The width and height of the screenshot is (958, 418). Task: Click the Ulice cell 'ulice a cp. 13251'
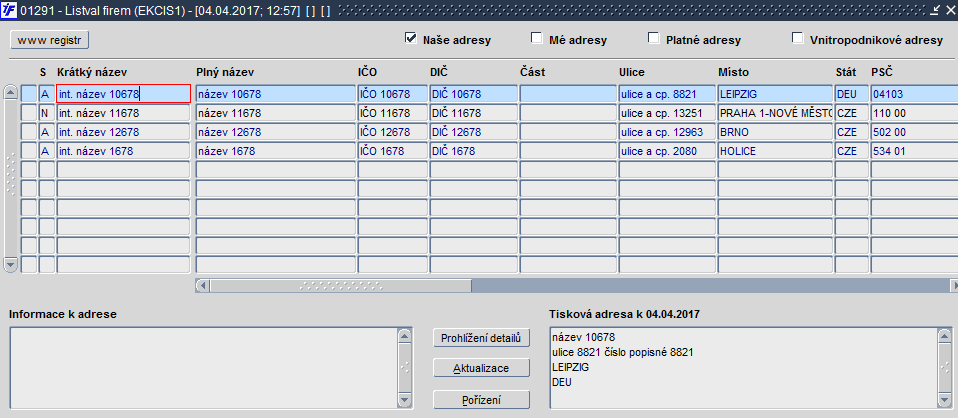(x=667, y=113)
